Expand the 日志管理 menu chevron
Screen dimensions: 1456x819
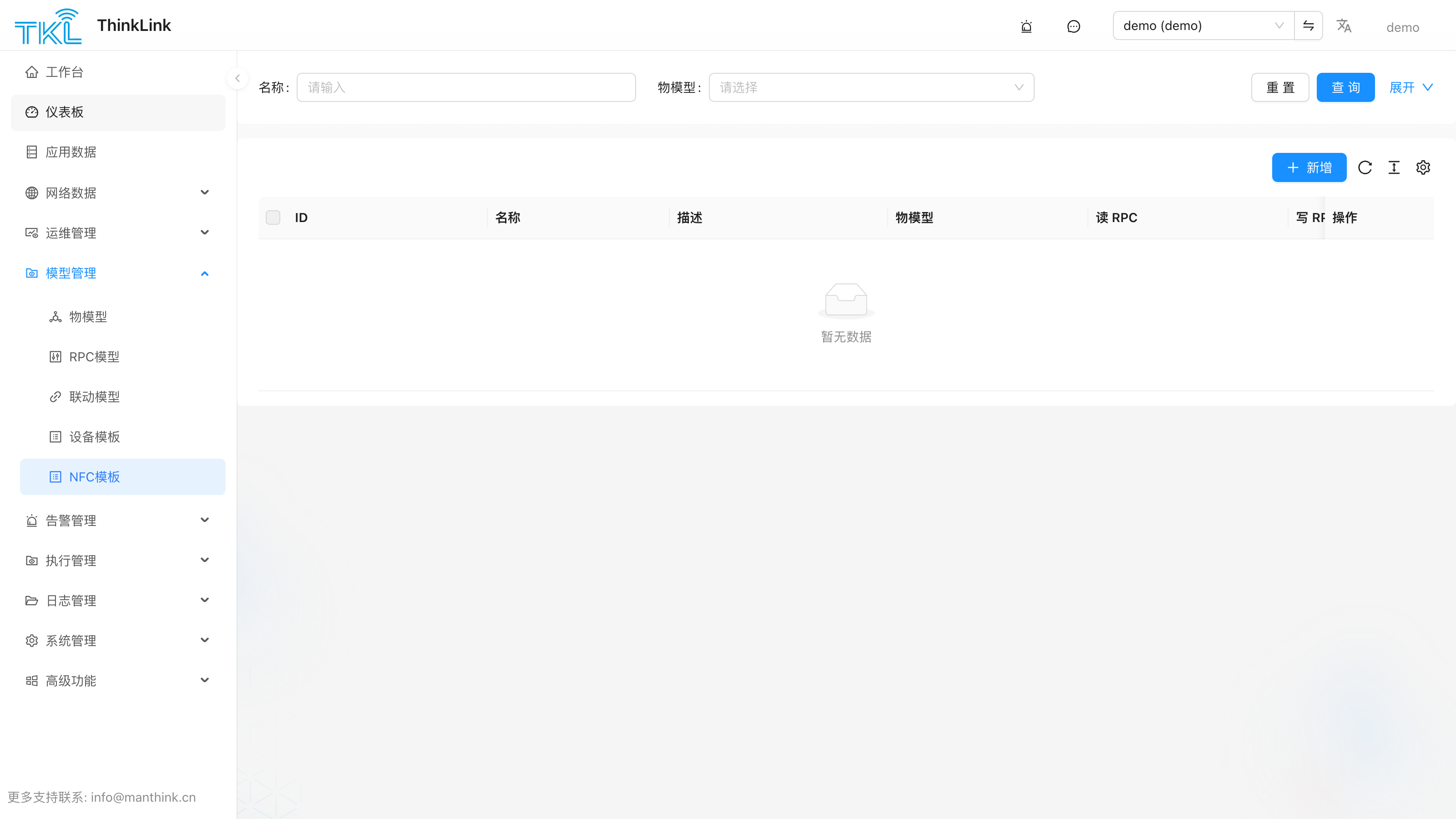click(x=205, y=600)
